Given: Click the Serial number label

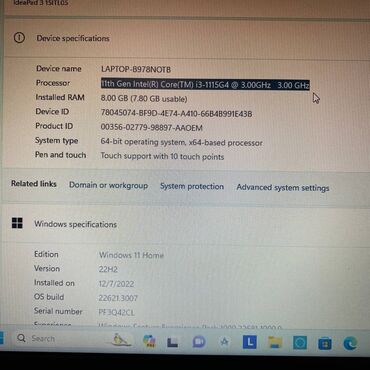Looking at the screenshot, I should click(x=58, y=311).
